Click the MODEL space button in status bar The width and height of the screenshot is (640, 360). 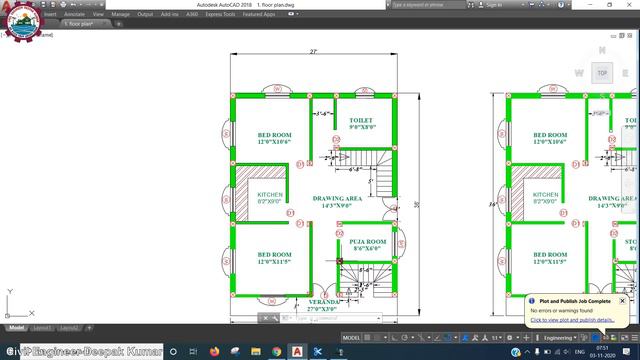pos(351,338)
